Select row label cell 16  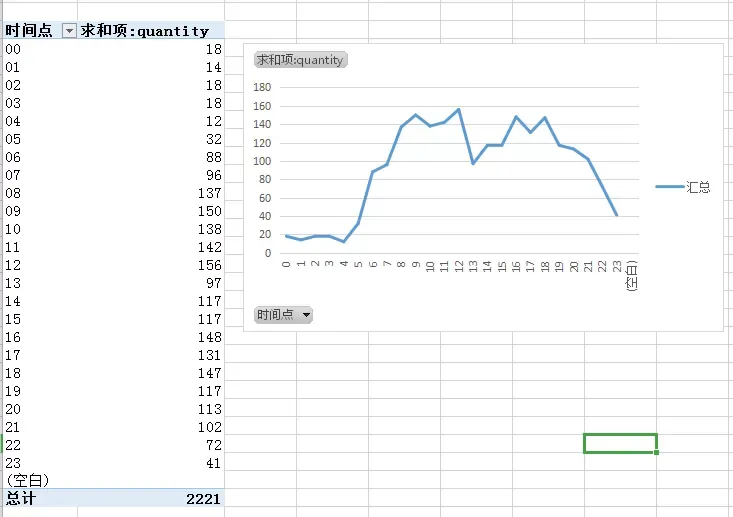coord(41,337)
